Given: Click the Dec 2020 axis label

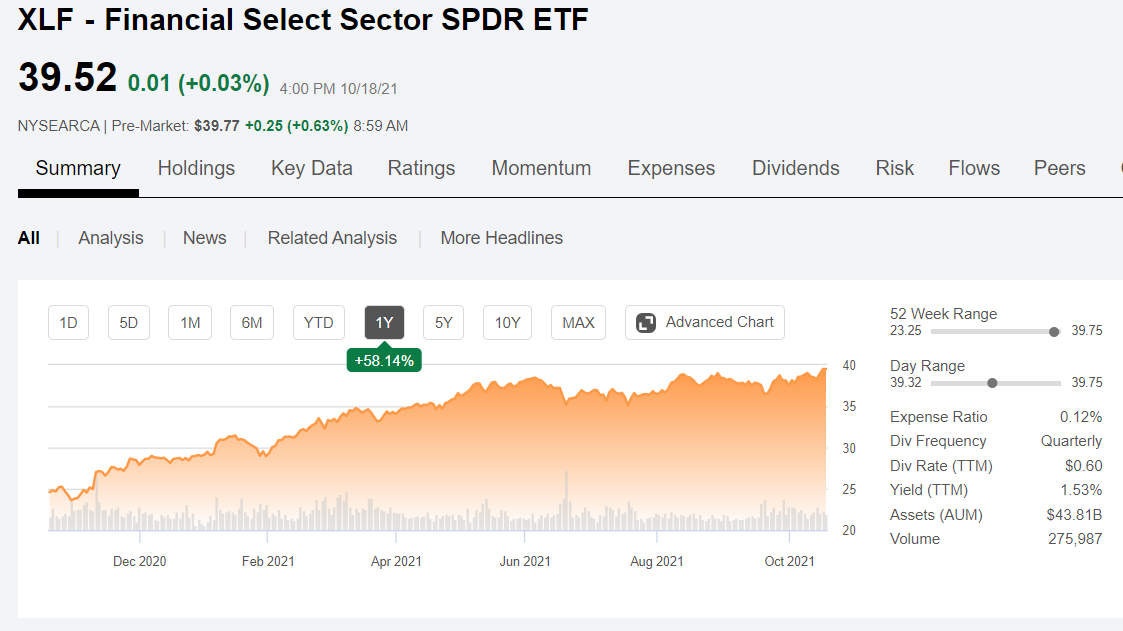Looking at the screenshot, I should coord(140,562).
